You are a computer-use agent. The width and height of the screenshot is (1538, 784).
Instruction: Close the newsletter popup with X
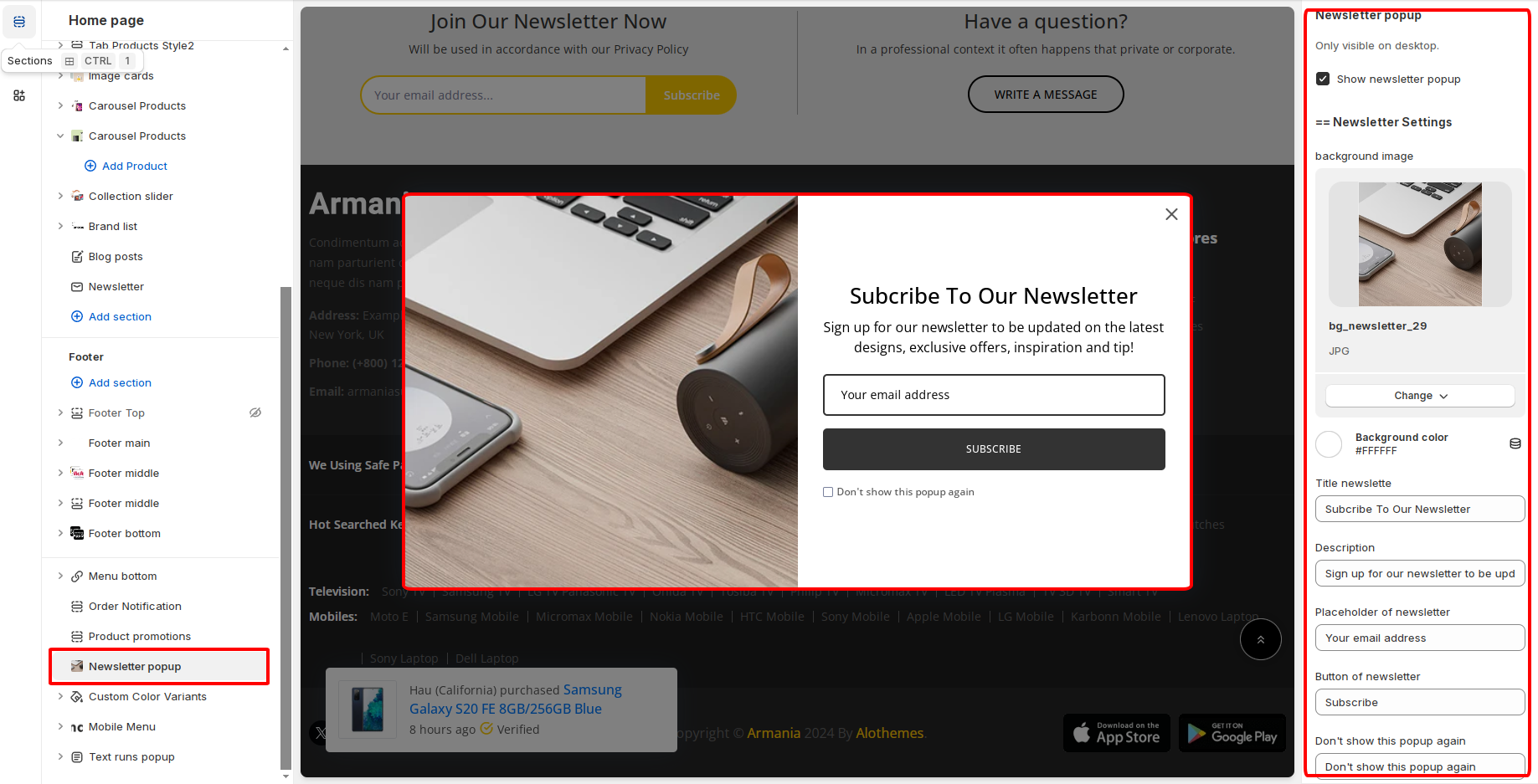(x=1171, y=214)
